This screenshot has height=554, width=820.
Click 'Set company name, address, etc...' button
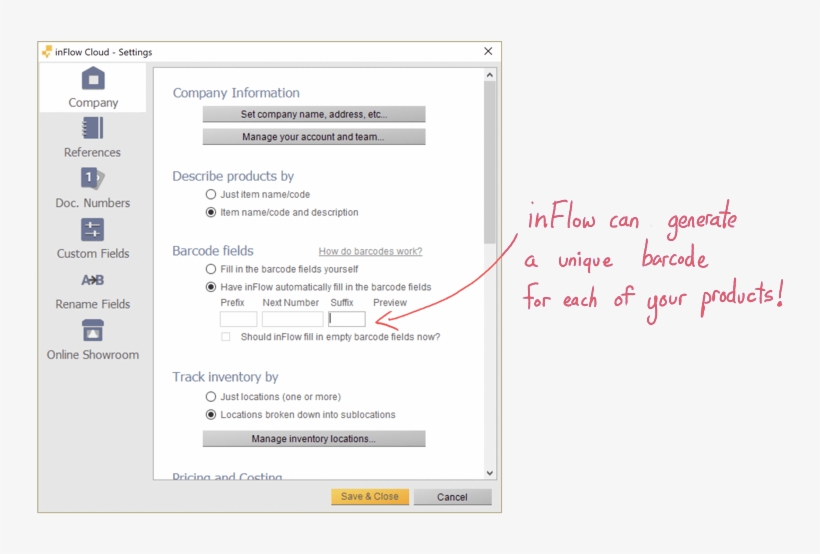pos(314,114)
